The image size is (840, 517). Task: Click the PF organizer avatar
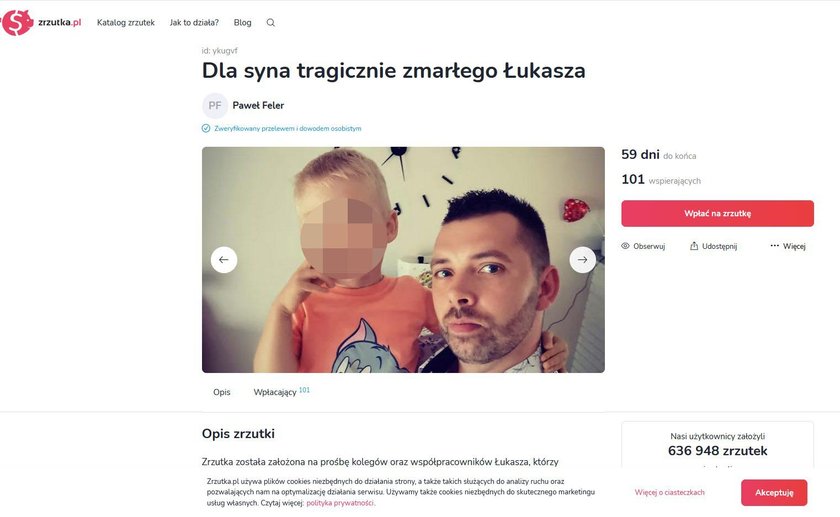[x=215, y=106]
